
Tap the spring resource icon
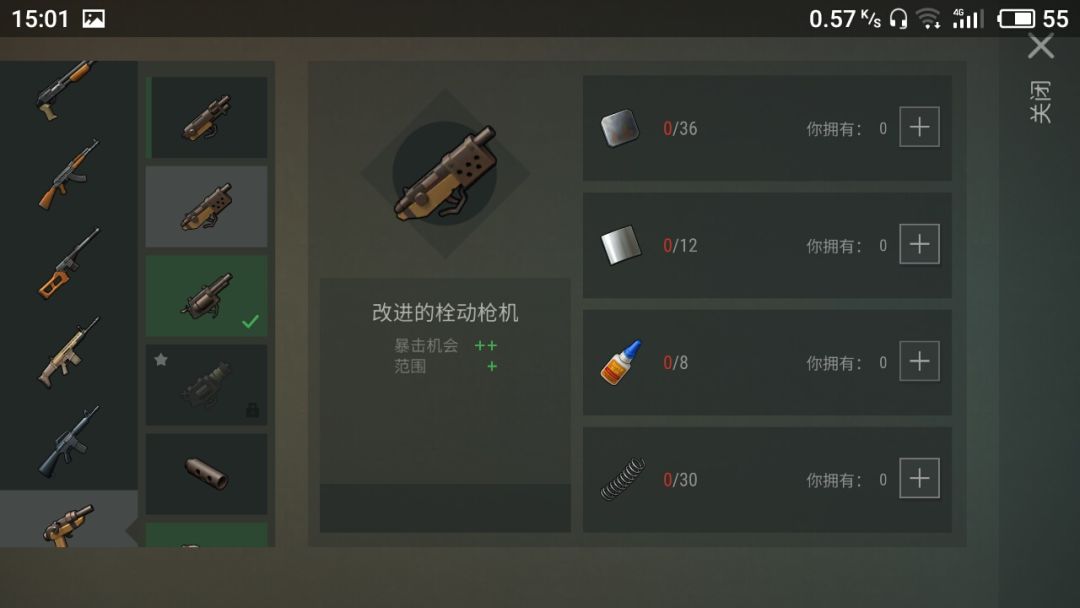click(623, 479)
